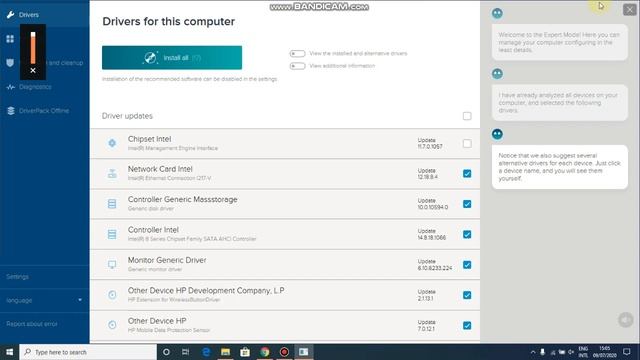Uncheck Other Device HP Development Company checkbox

pyautogui.click(x=467, y=295)
